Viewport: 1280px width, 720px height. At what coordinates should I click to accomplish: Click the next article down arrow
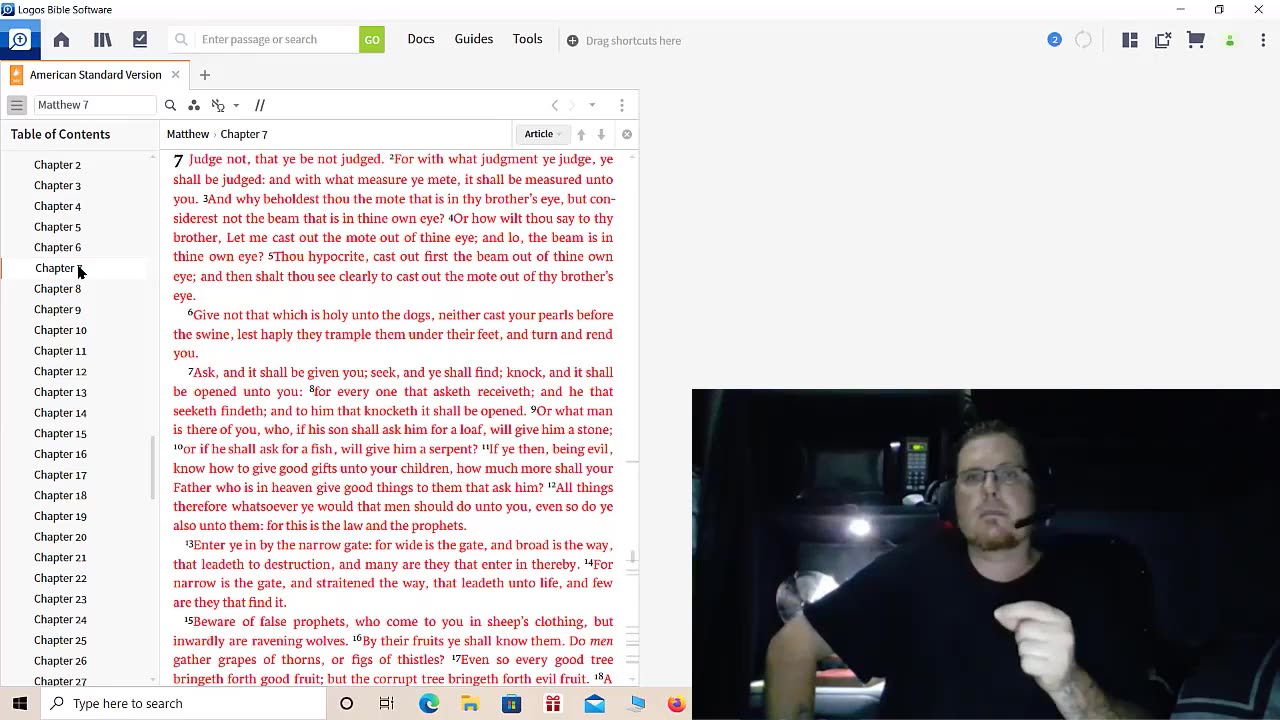(x=601, y=134)
